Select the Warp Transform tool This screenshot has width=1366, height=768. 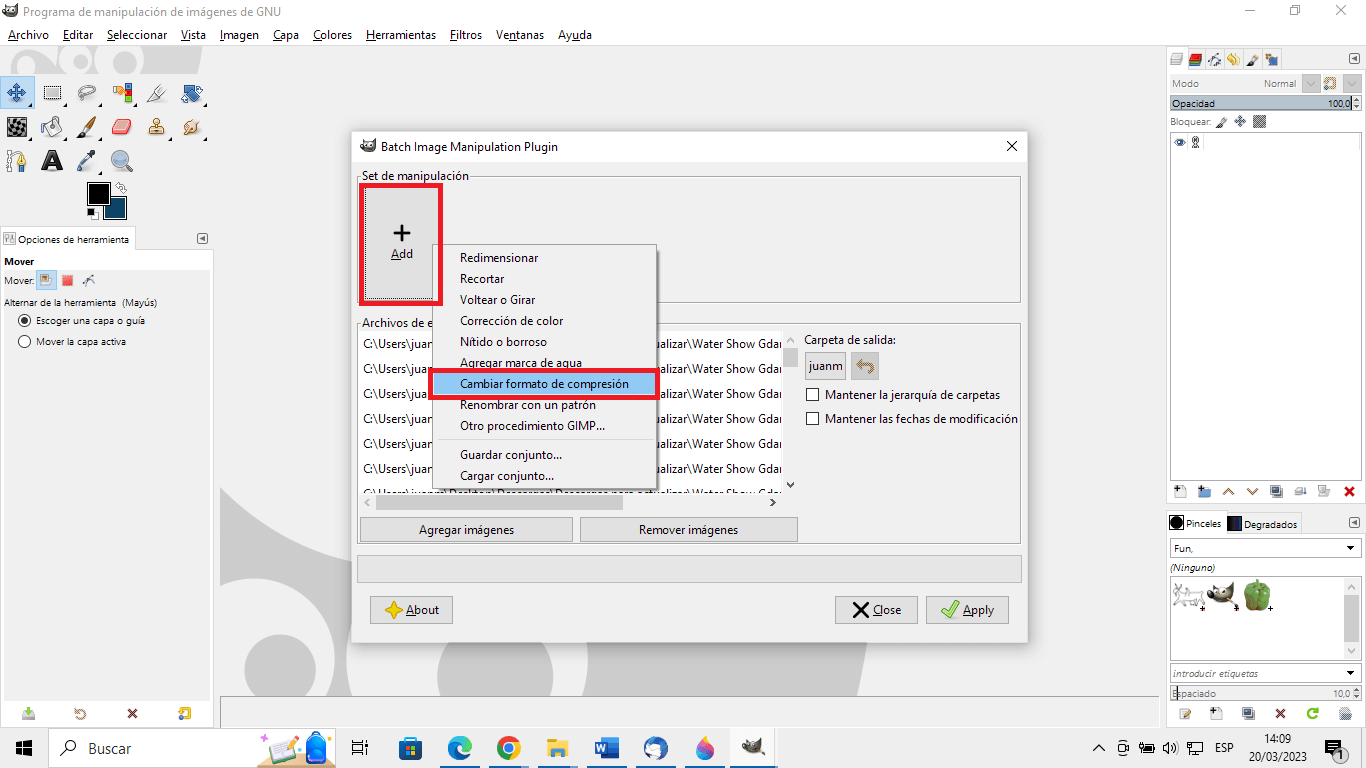pos(17,127)
